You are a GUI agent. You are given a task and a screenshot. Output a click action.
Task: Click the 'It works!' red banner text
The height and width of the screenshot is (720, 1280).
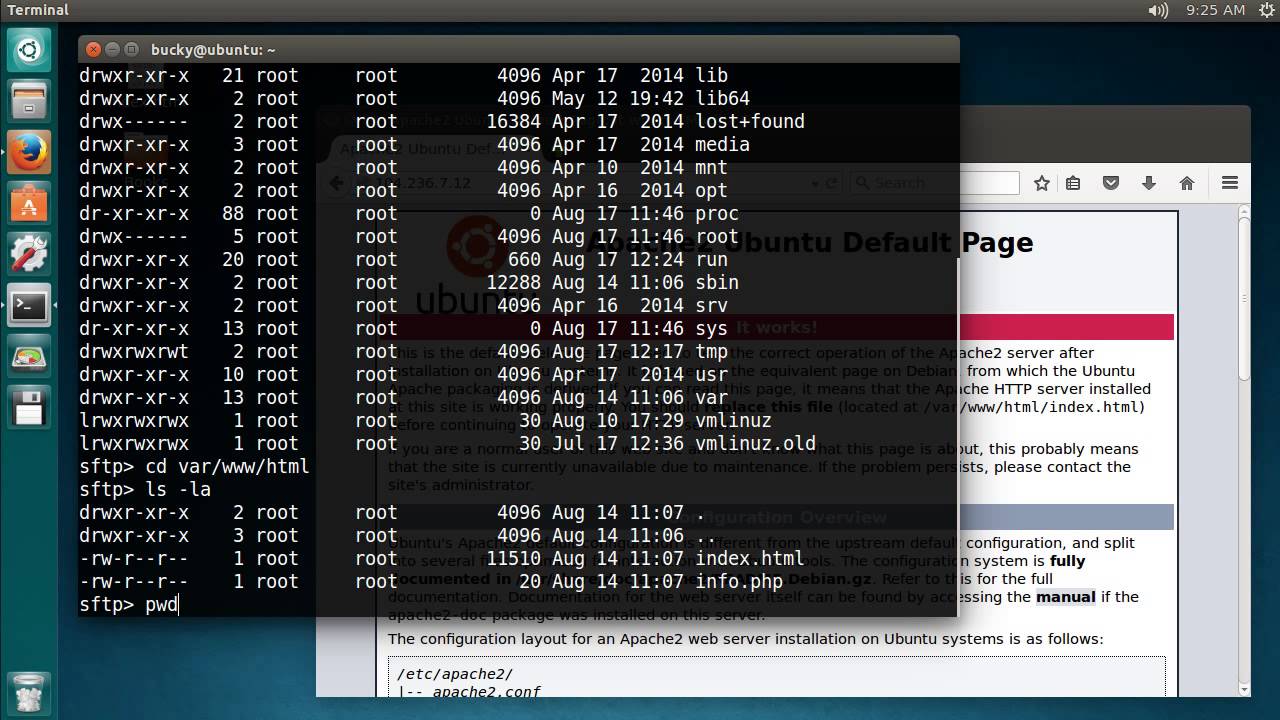tap(776, 327)
